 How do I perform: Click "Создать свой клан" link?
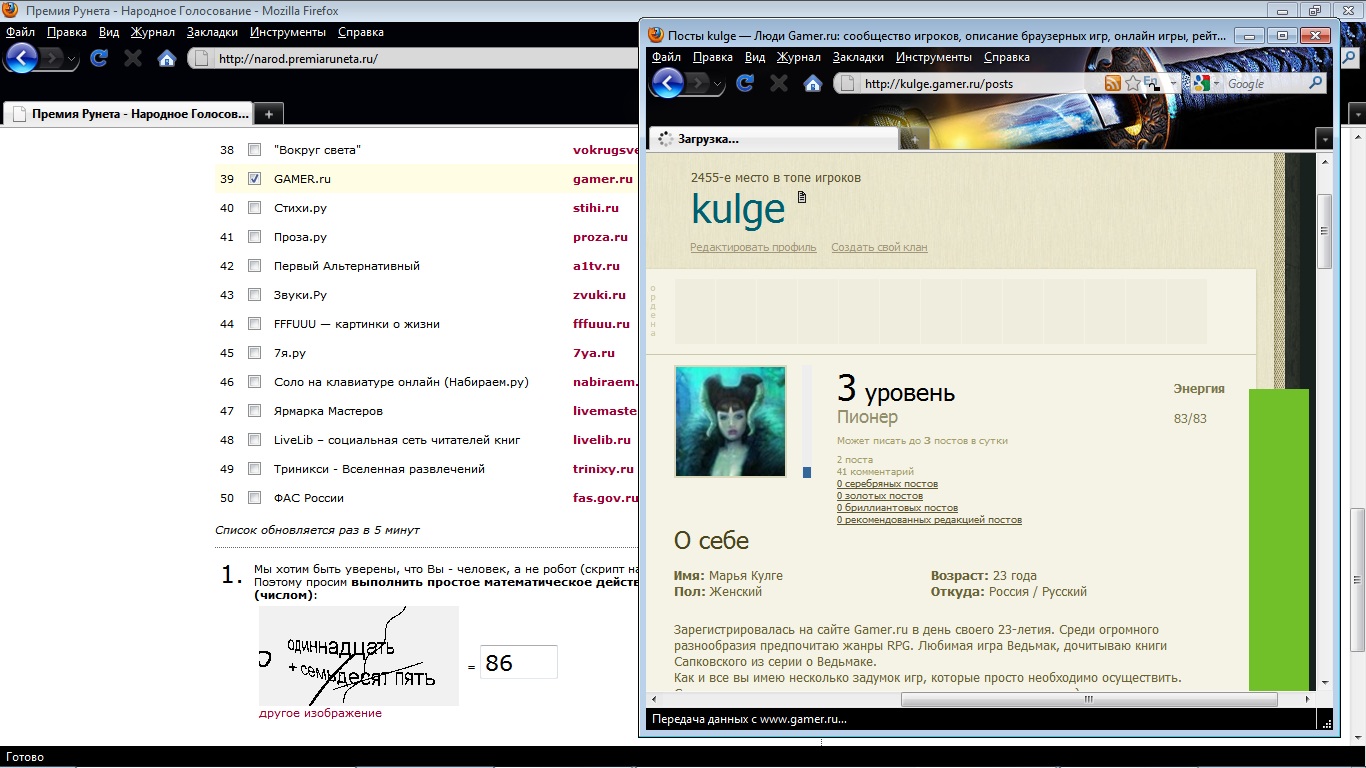(879, 247)
